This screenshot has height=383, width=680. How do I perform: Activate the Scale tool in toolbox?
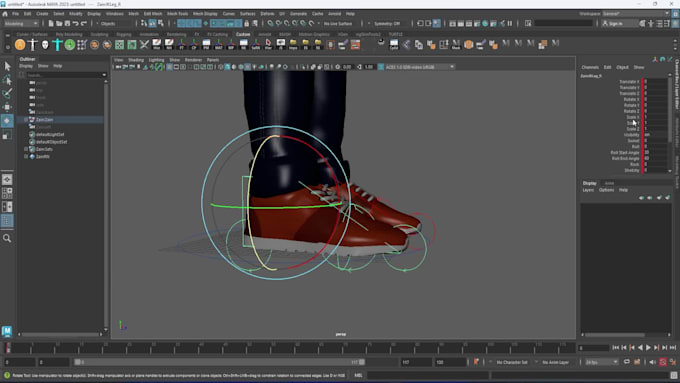click(x=7, y=135)
